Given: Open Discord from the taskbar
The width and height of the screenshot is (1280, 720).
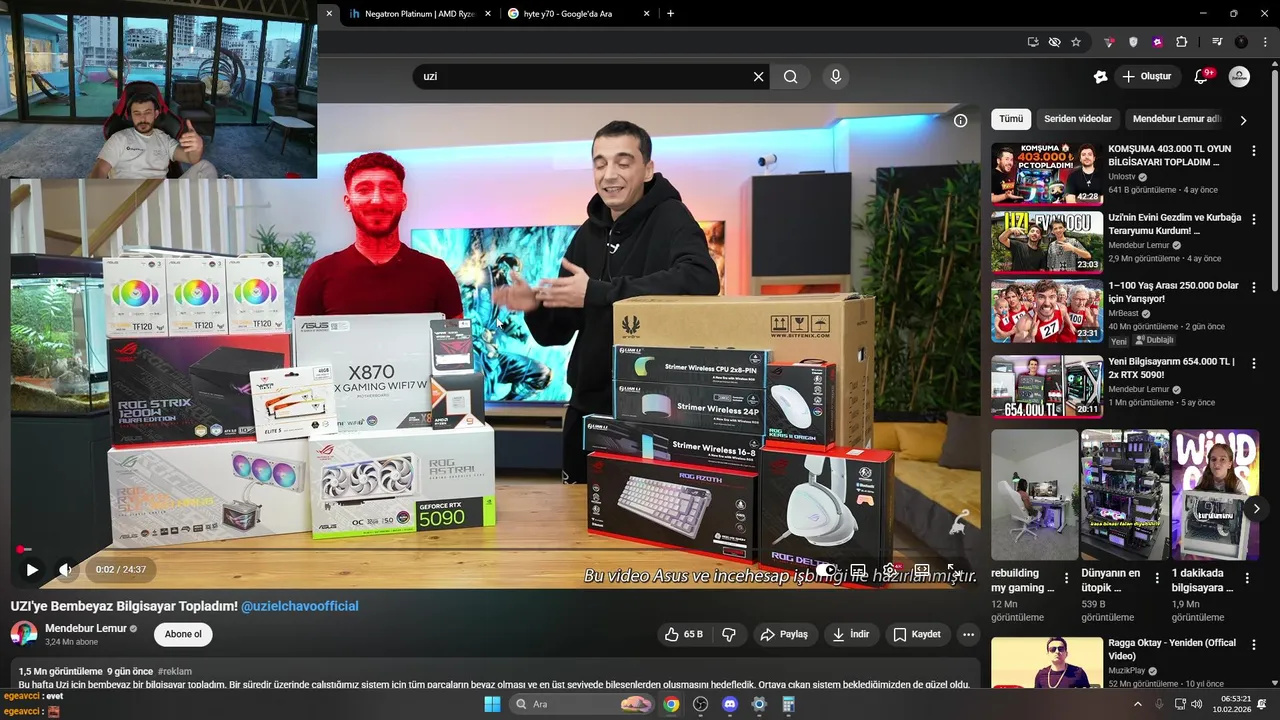Looking at the screenshot, I should 730,704.
